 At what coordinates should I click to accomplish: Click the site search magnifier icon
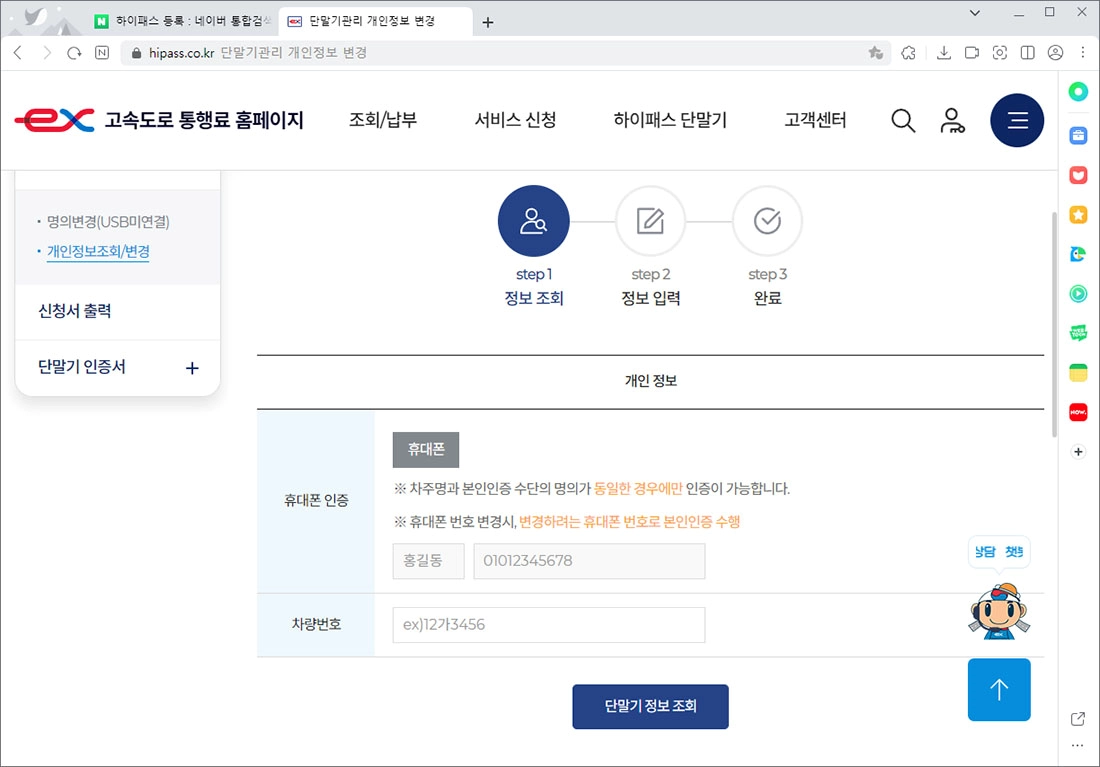(903, 120)
